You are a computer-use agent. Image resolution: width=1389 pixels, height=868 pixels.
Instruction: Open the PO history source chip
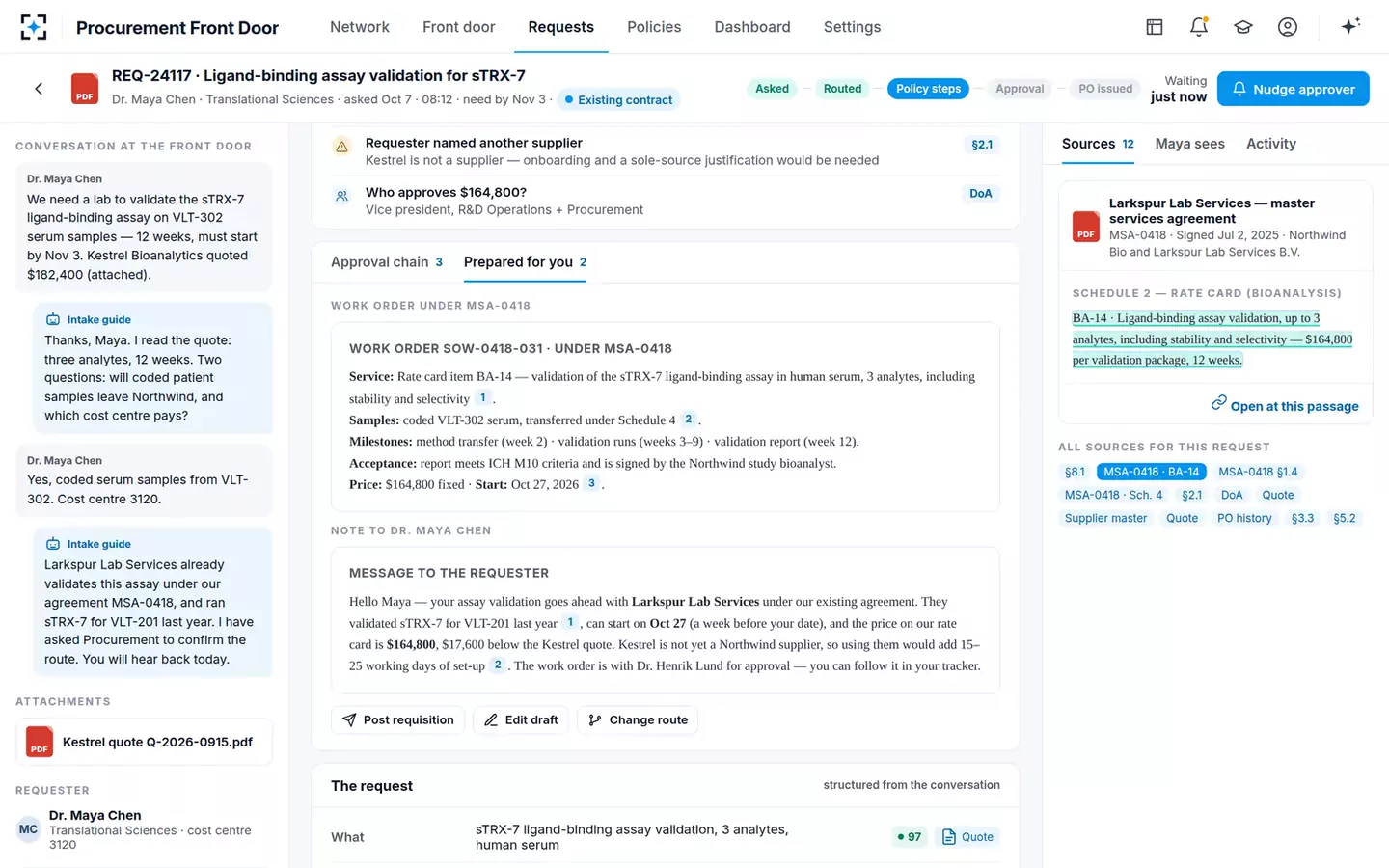1244,518
